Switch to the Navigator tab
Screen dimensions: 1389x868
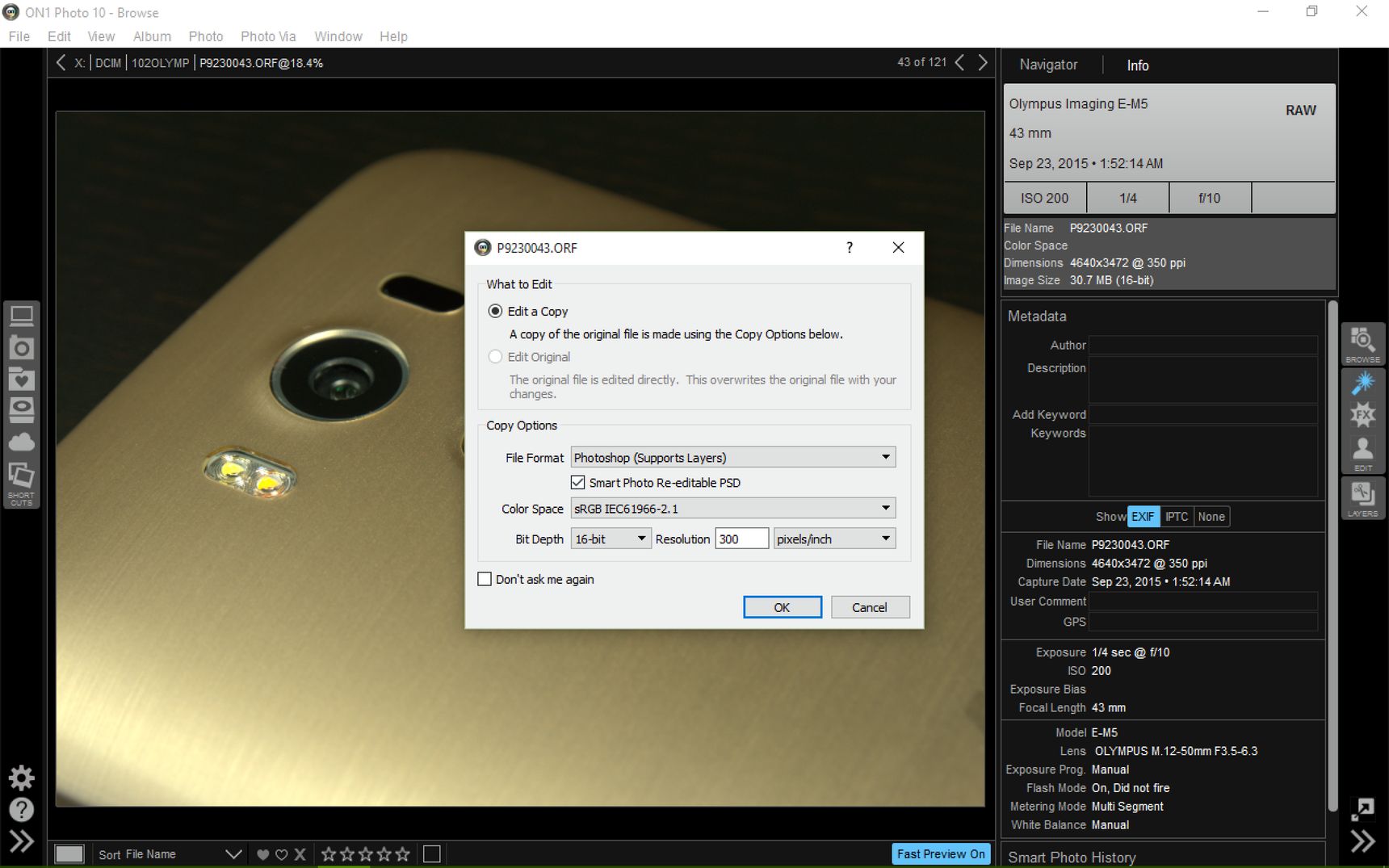(x=1048, y=65)
